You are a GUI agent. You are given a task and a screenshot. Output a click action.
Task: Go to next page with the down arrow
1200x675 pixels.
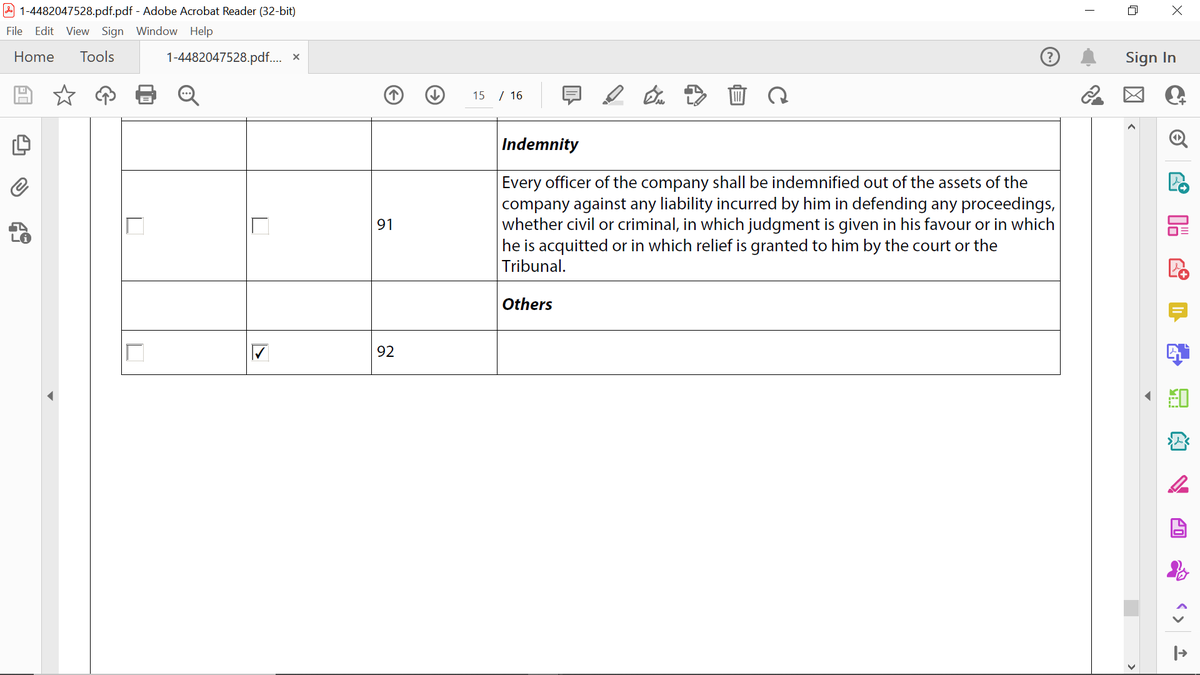pos(435,95)
